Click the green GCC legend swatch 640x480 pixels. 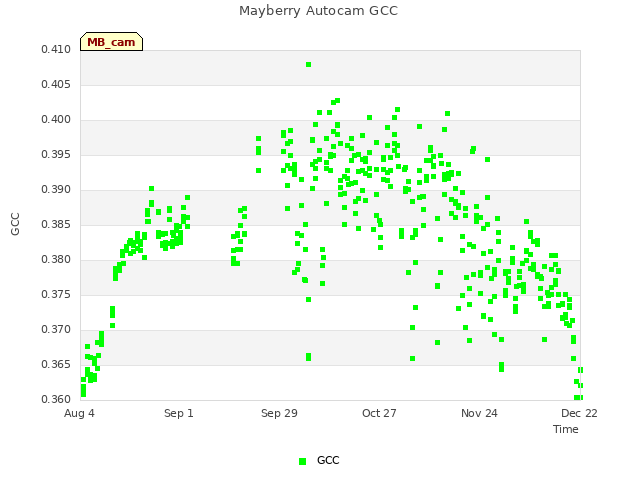[302, 461]
